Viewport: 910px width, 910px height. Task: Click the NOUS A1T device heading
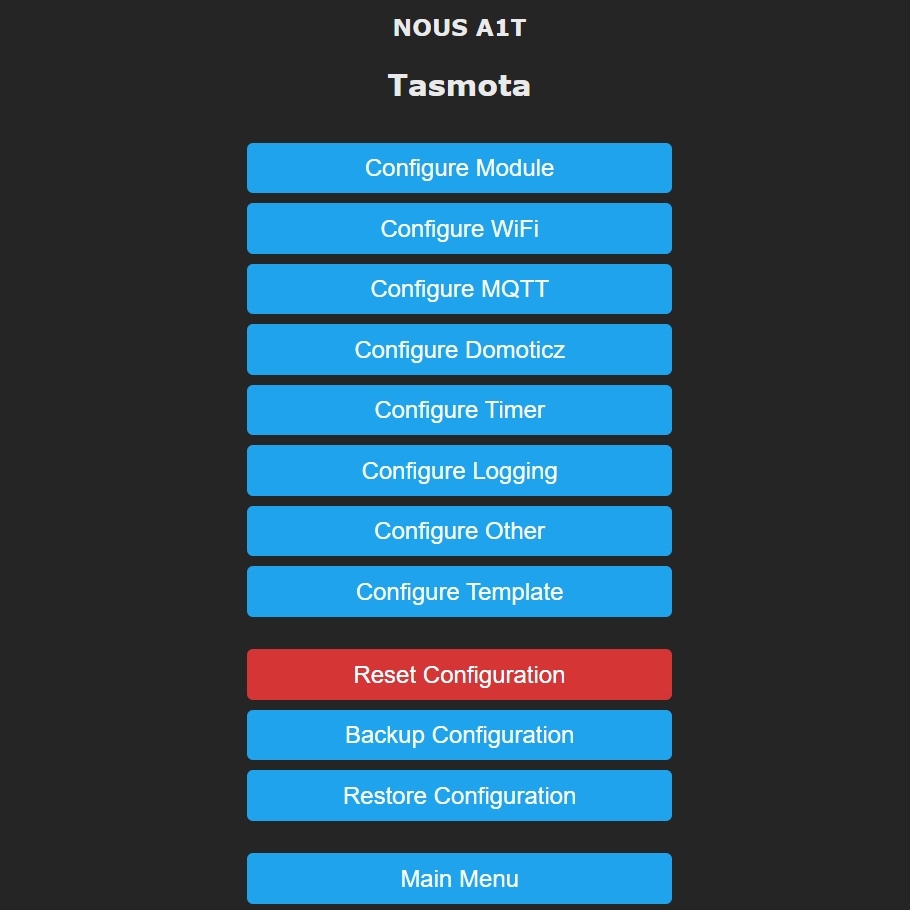click(x=459, y=28)
